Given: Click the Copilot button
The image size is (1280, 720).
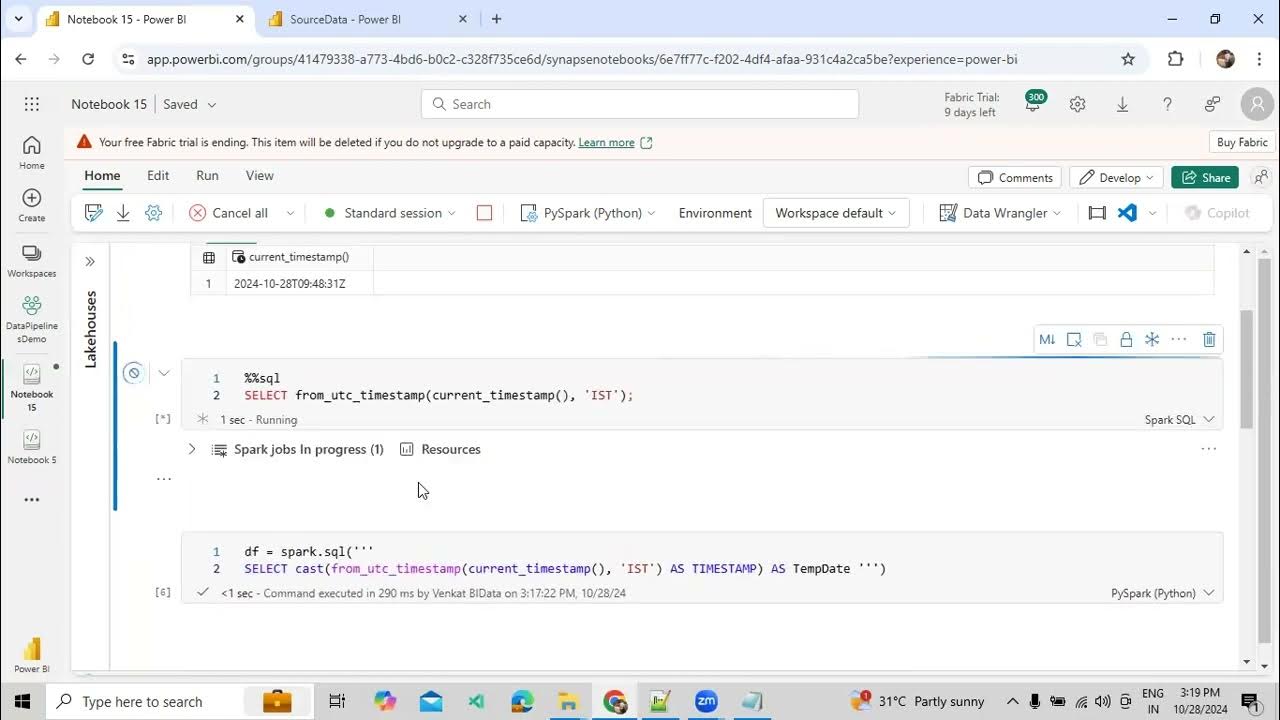Looking at the screenshot, I should point(1217,213).
